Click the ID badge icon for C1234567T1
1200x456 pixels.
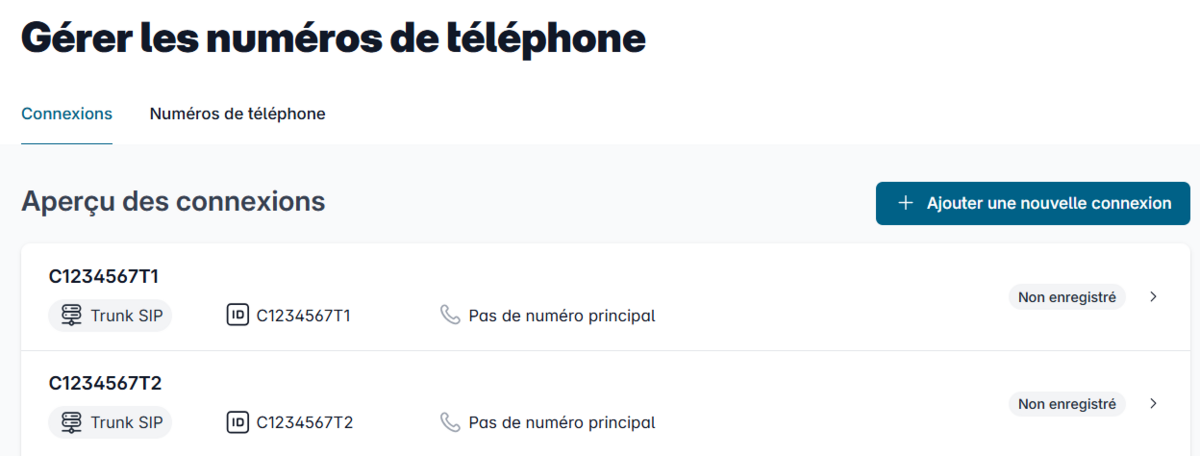(x=238, y=316)
